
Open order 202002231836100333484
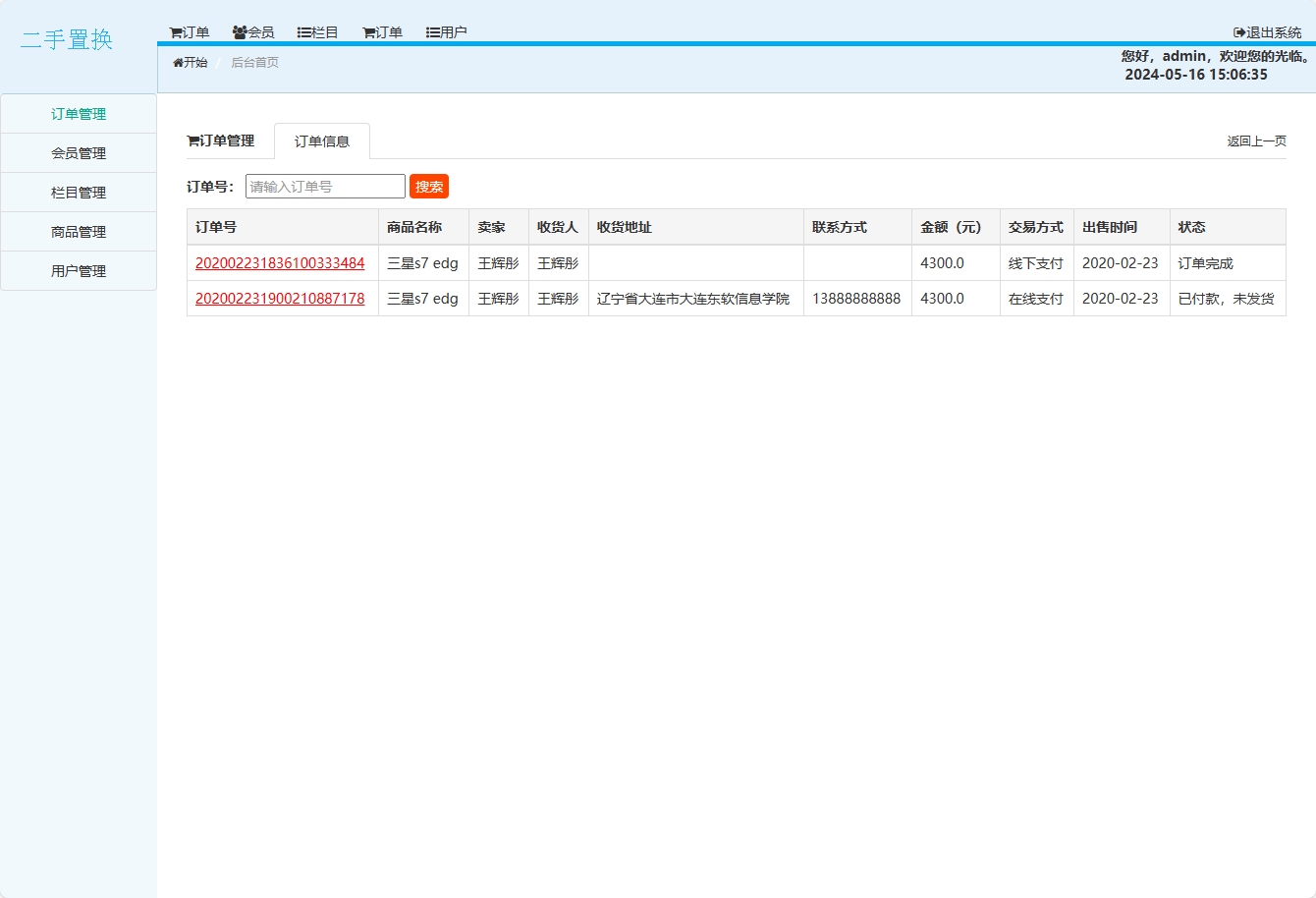[280, 263]
